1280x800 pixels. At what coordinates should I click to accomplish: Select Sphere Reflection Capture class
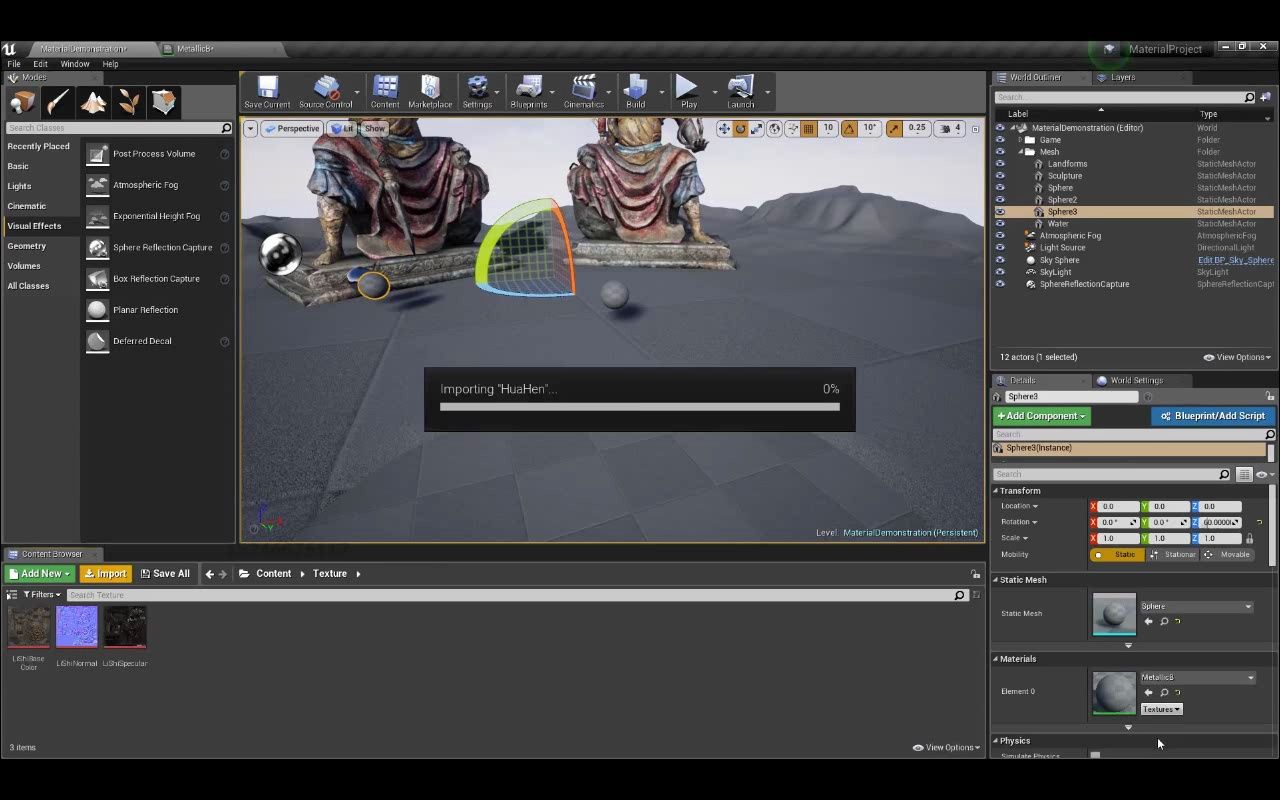pyautogui.click(x=162, y=247)
